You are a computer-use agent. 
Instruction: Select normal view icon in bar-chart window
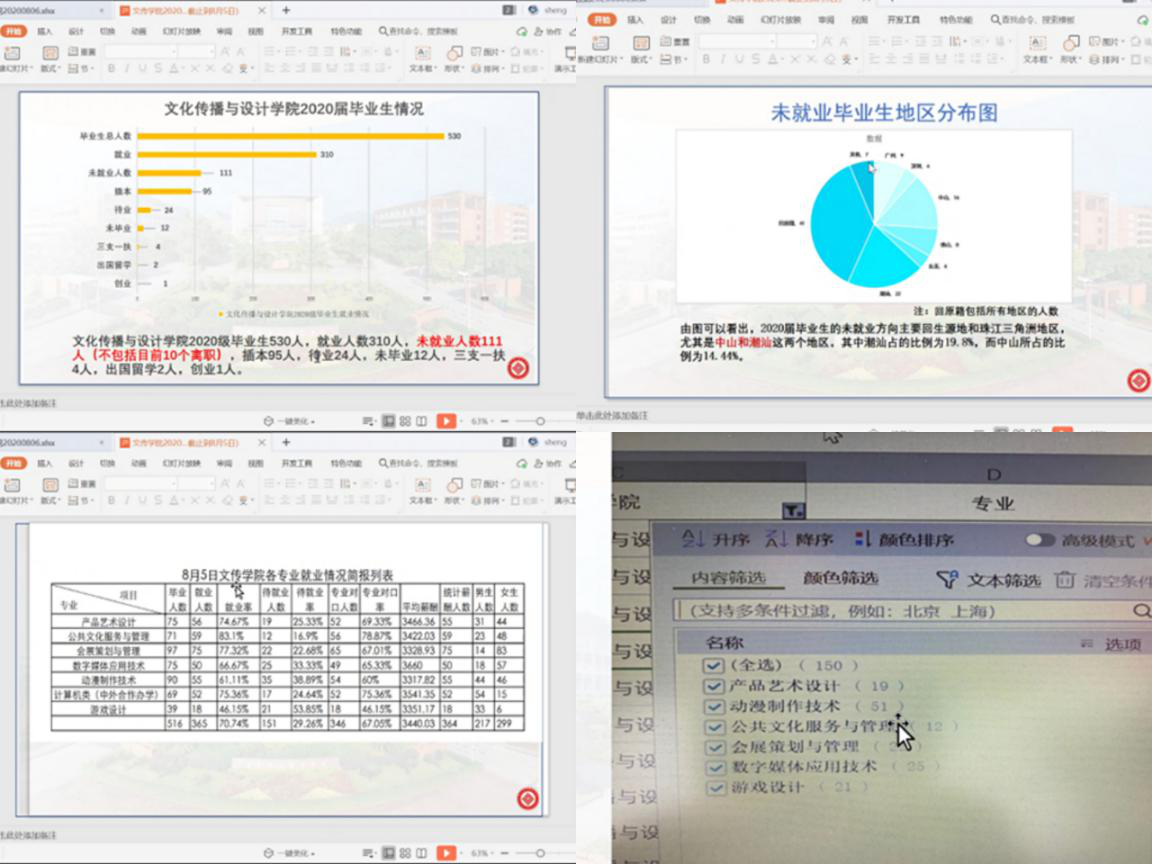click(x=389, y=421)
